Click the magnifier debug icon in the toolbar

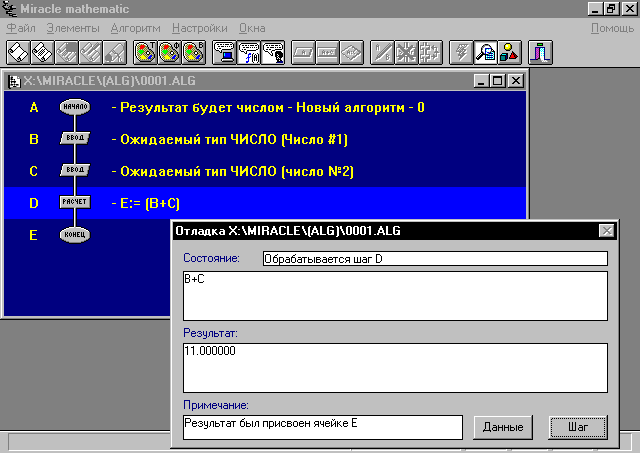point(487,52)
